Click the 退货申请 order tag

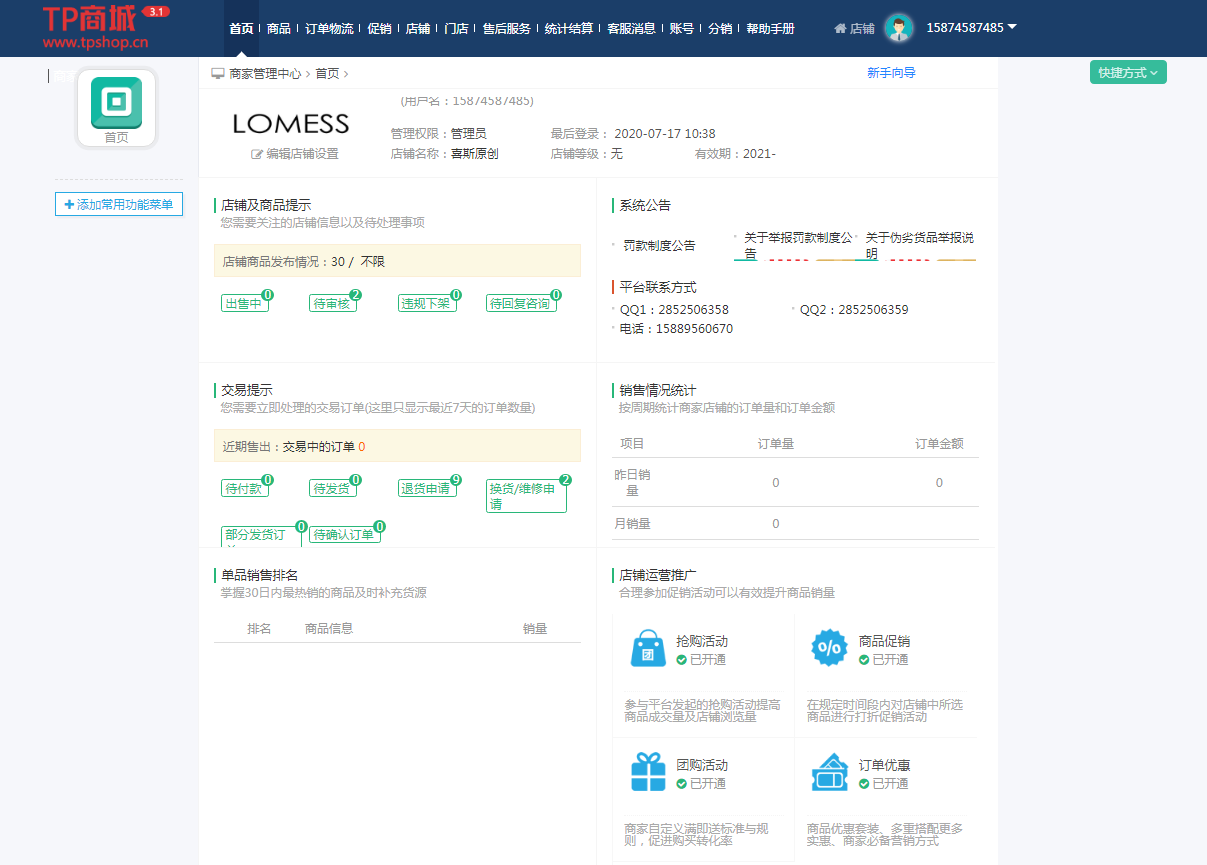[x=425, y=489]
